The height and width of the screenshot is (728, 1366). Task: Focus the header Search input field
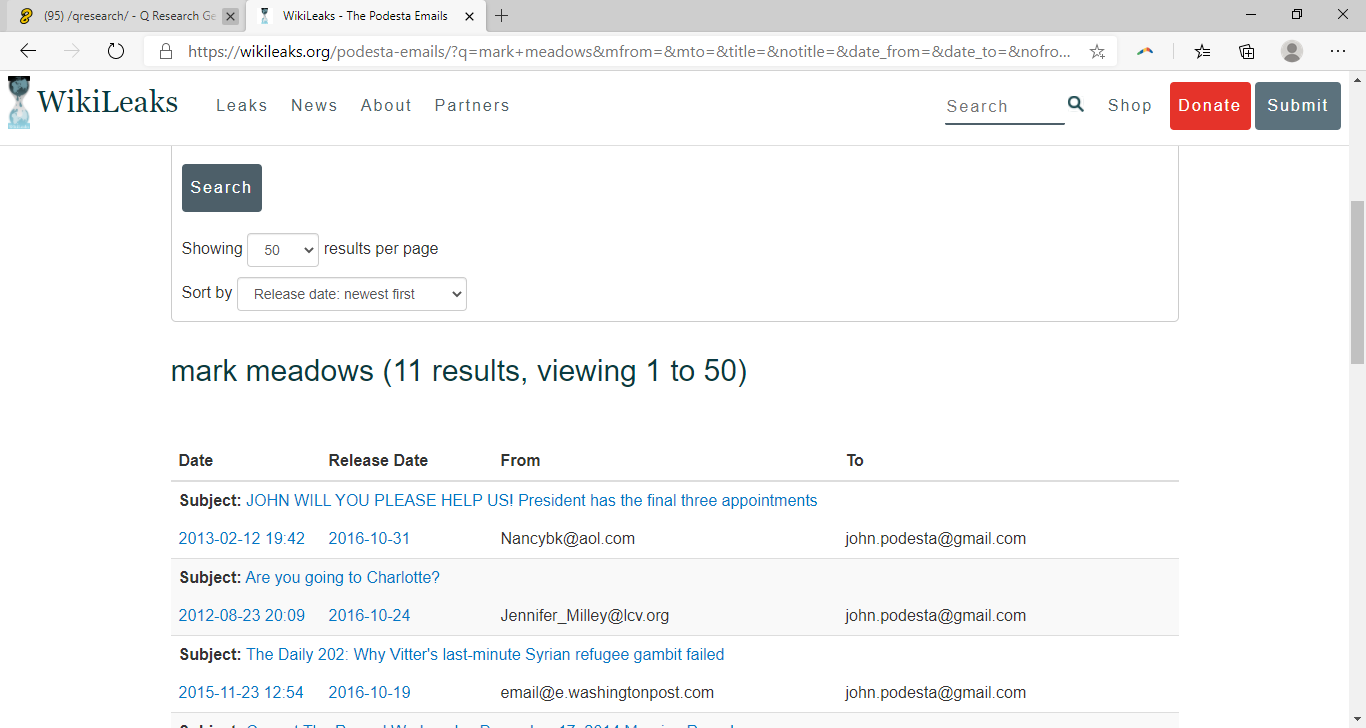1004,106
